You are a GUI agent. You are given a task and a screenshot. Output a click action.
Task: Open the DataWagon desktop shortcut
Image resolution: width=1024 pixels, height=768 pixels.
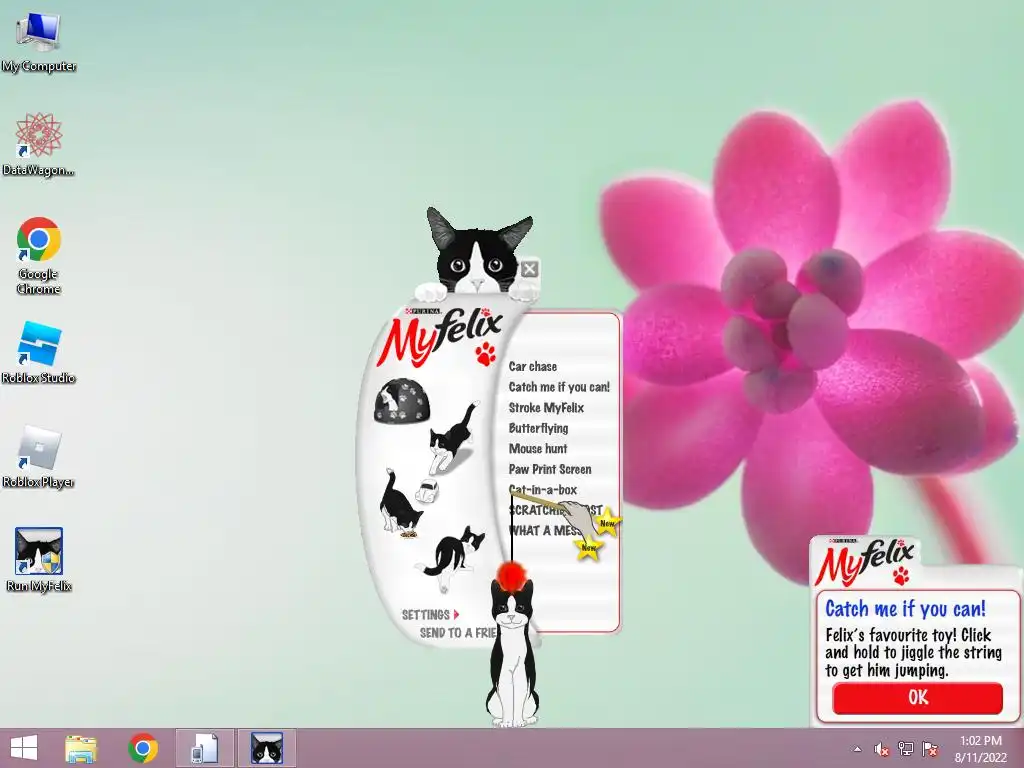point(39,144)
